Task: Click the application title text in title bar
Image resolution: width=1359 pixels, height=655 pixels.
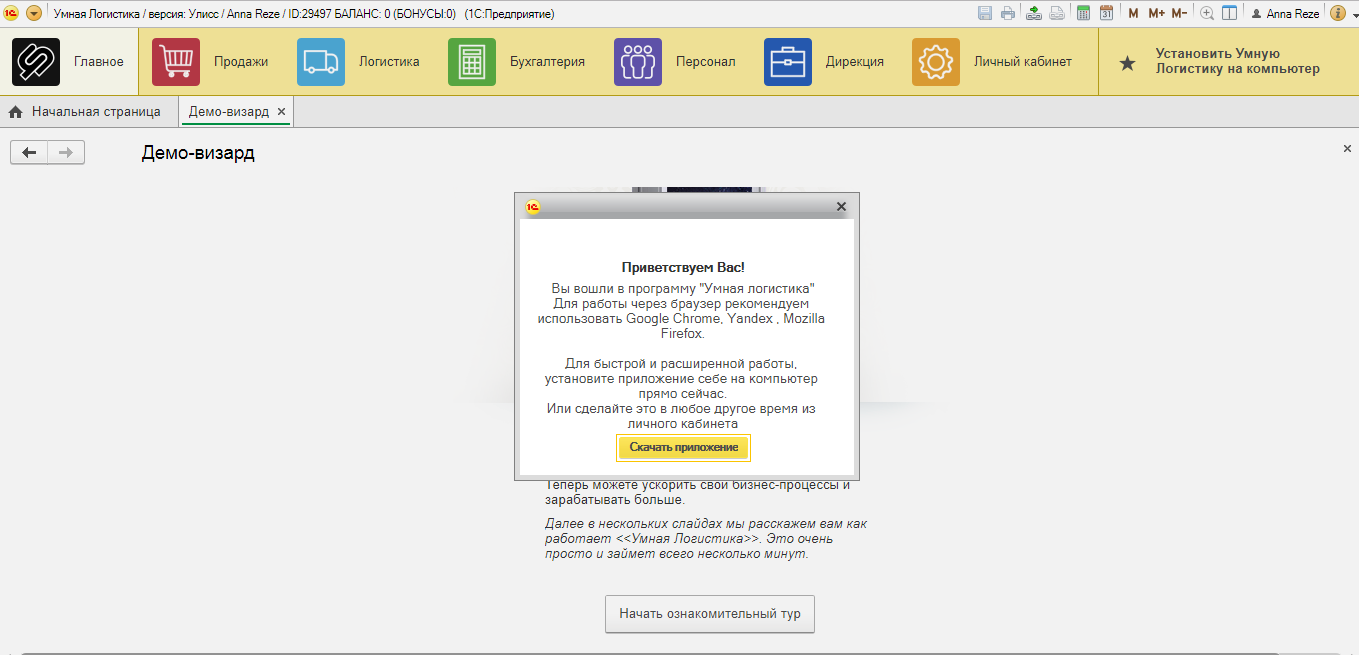Action: click(304, 14)
